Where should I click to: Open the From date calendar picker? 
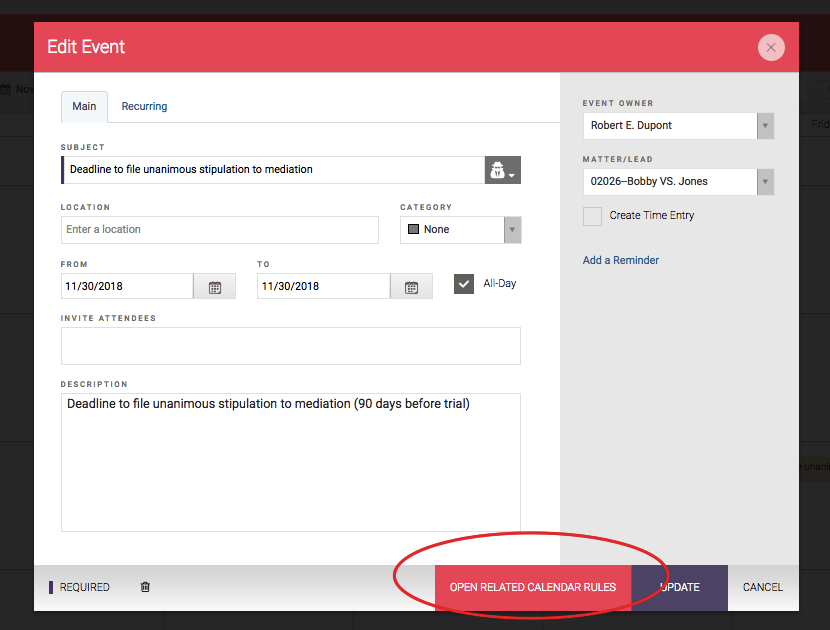tap(214, 287)
